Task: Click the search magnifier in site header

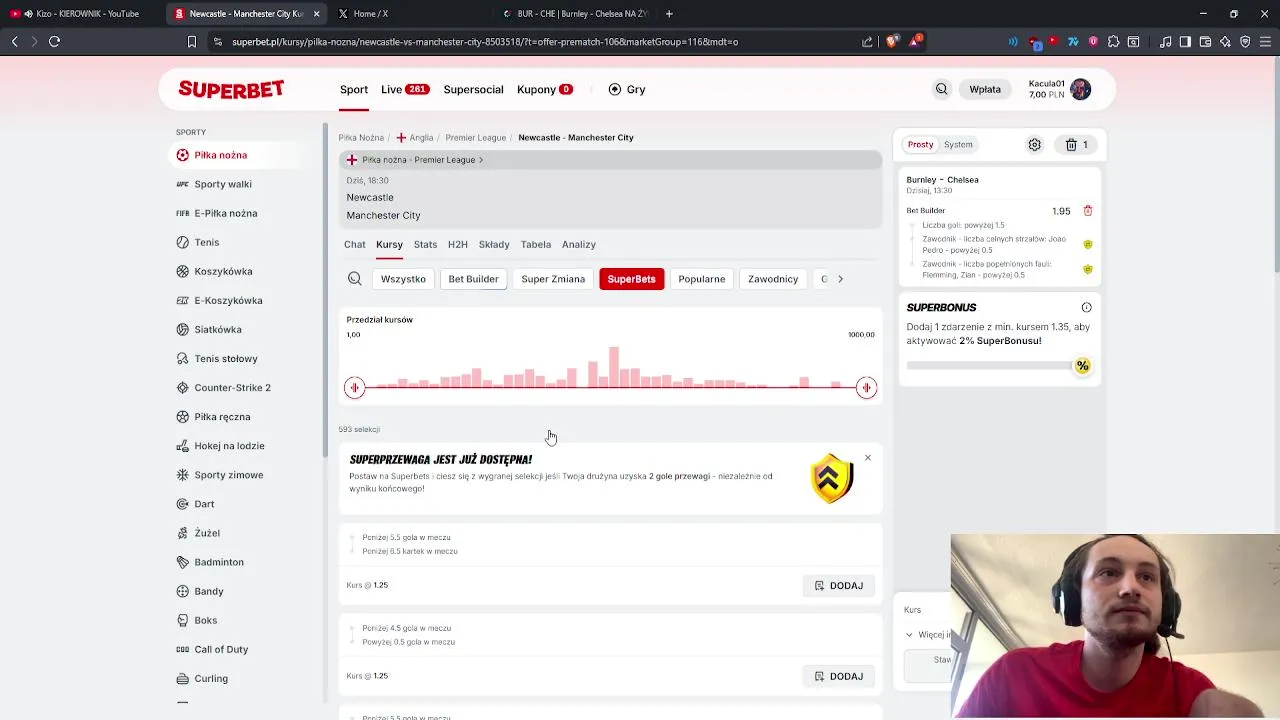Action: pyautogui.click(x=941, y=89)
